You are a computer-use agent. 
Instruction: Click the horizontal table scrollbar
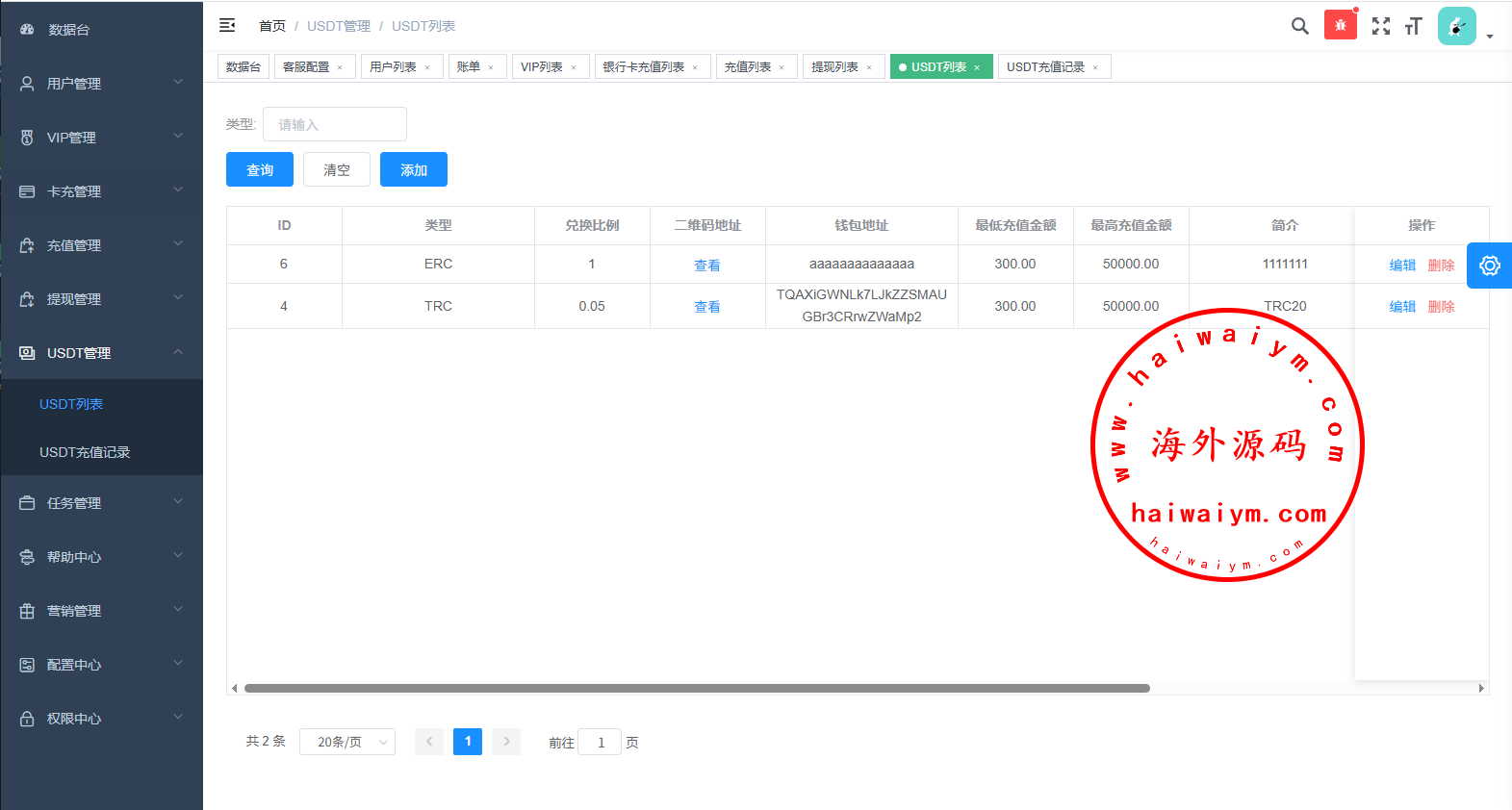697,688
